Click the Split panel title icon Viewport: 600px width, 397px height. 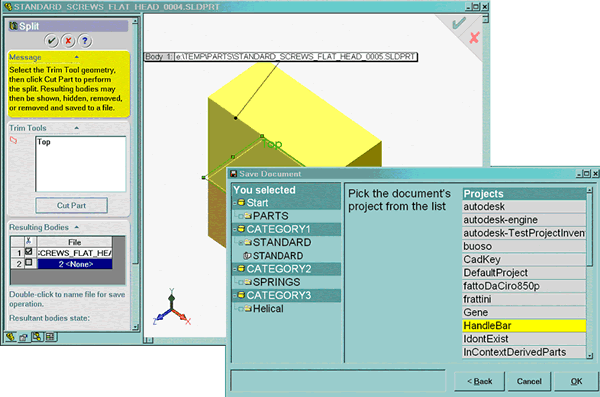click(x=13, y=26)
